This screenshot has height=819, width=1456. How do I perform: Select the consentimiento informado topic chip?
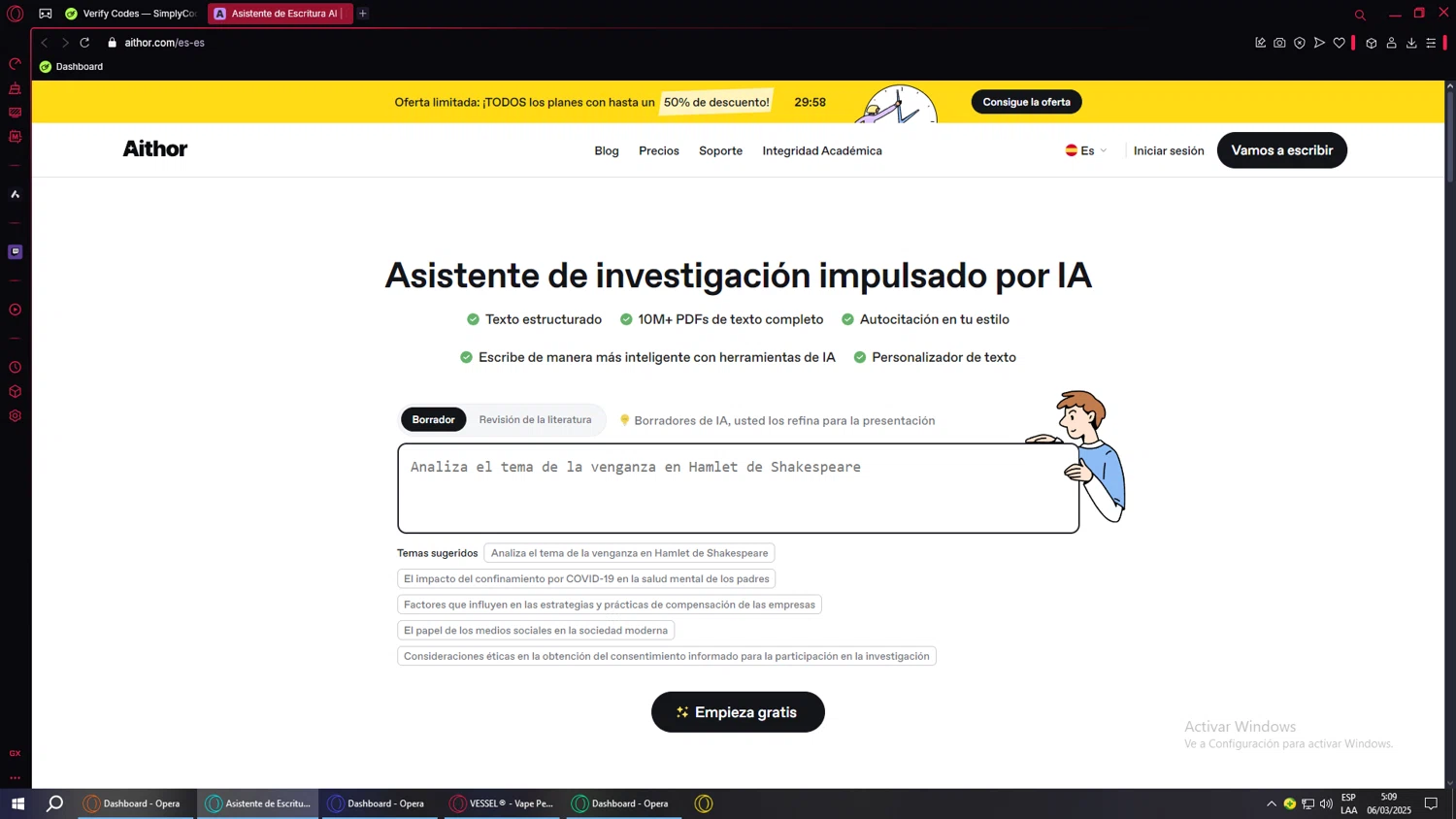[667, 656]
